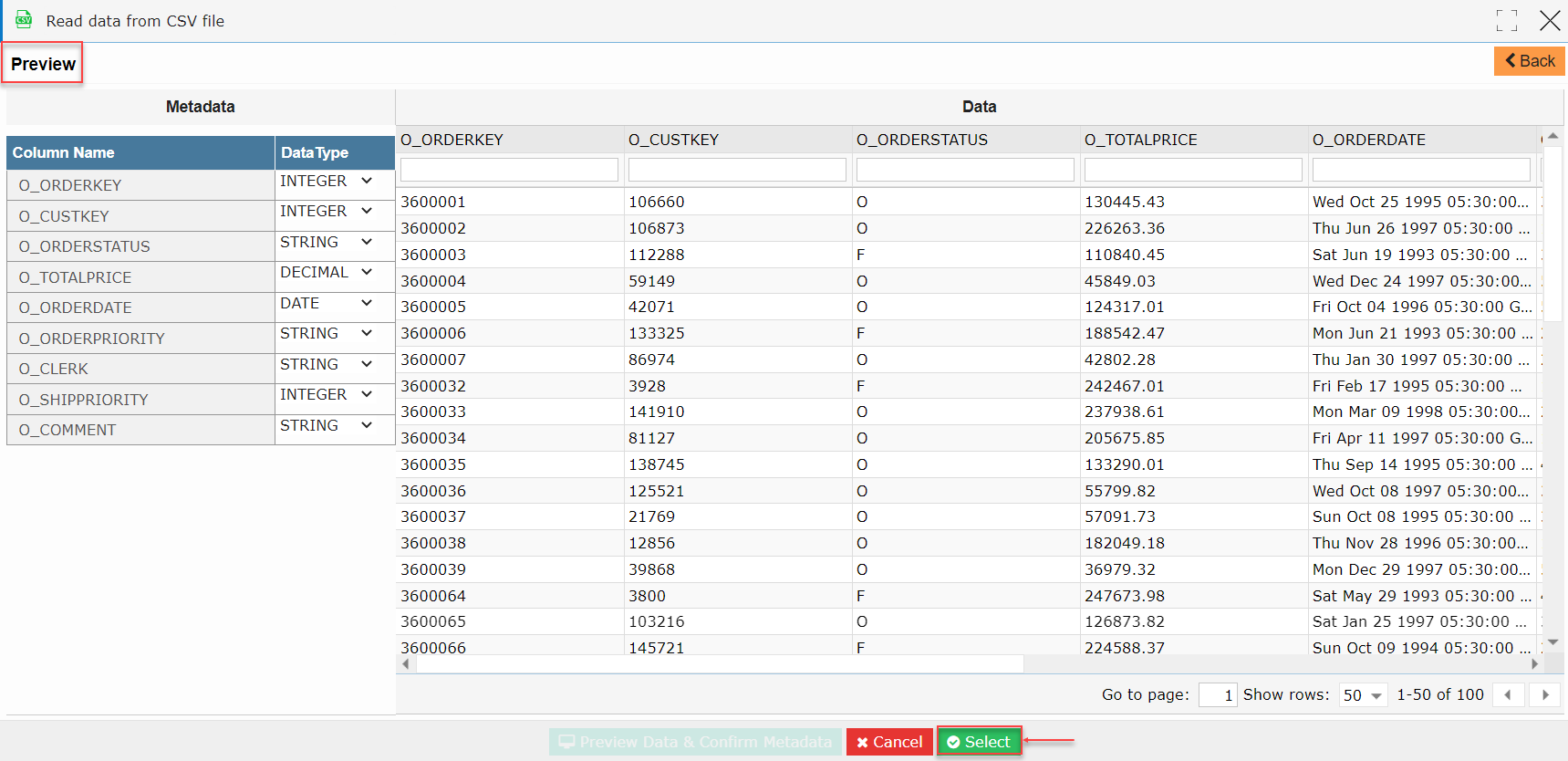Image resolution: width=1568 pixels, height=761 pixels.
Task: Open data type dropdown for O_TOTALPRICE
Action: 327,272
